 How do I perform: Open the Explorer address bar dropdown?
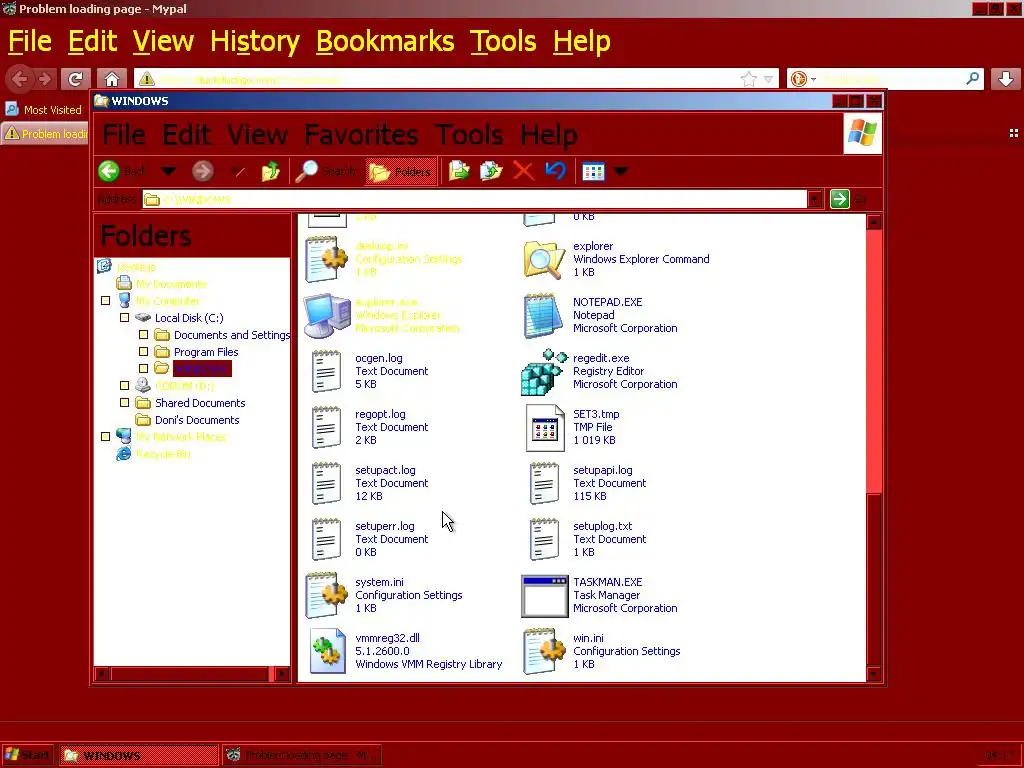click(814, 199)
